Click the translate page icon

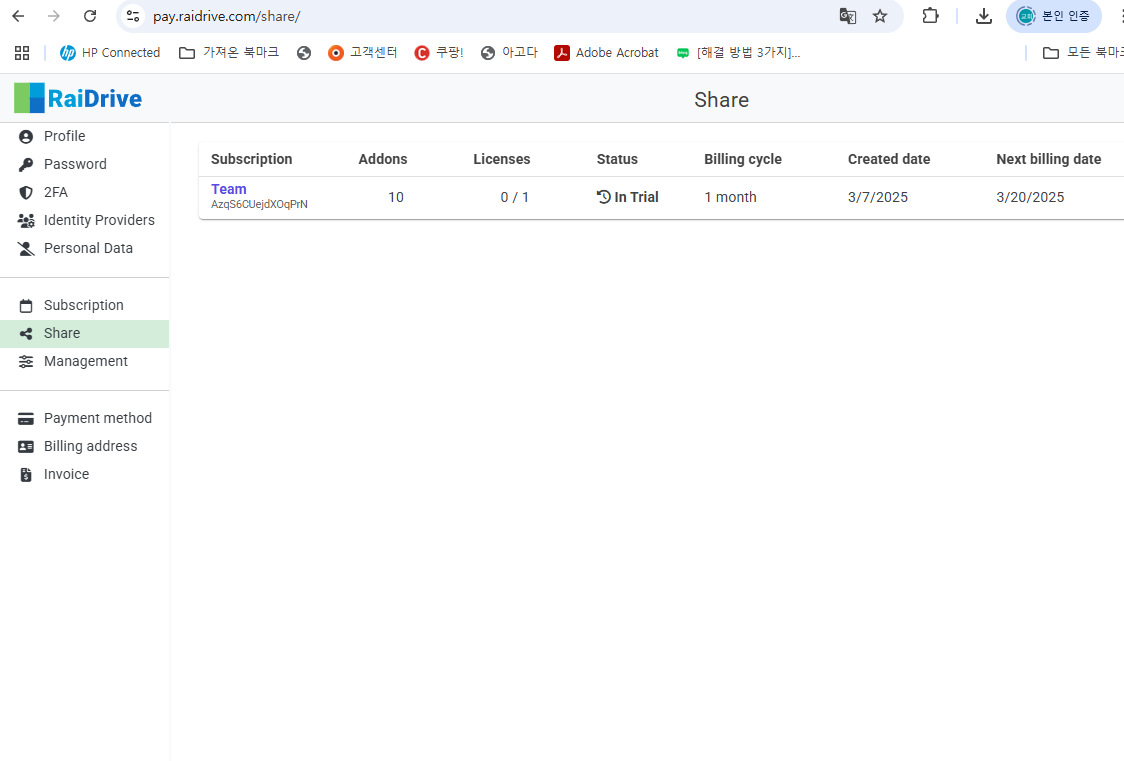pyautogui.click(x=847, y=16)
